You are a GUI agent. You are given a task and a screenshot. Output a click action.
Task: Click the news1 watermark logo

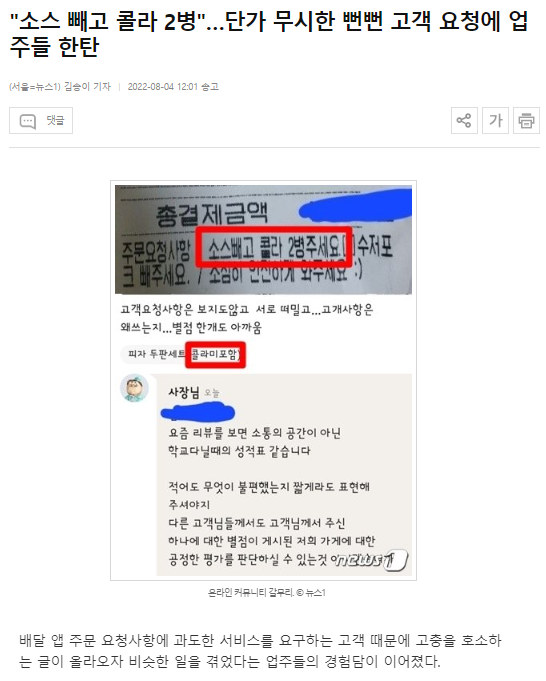pyautogui.click(x=371, y=560)
